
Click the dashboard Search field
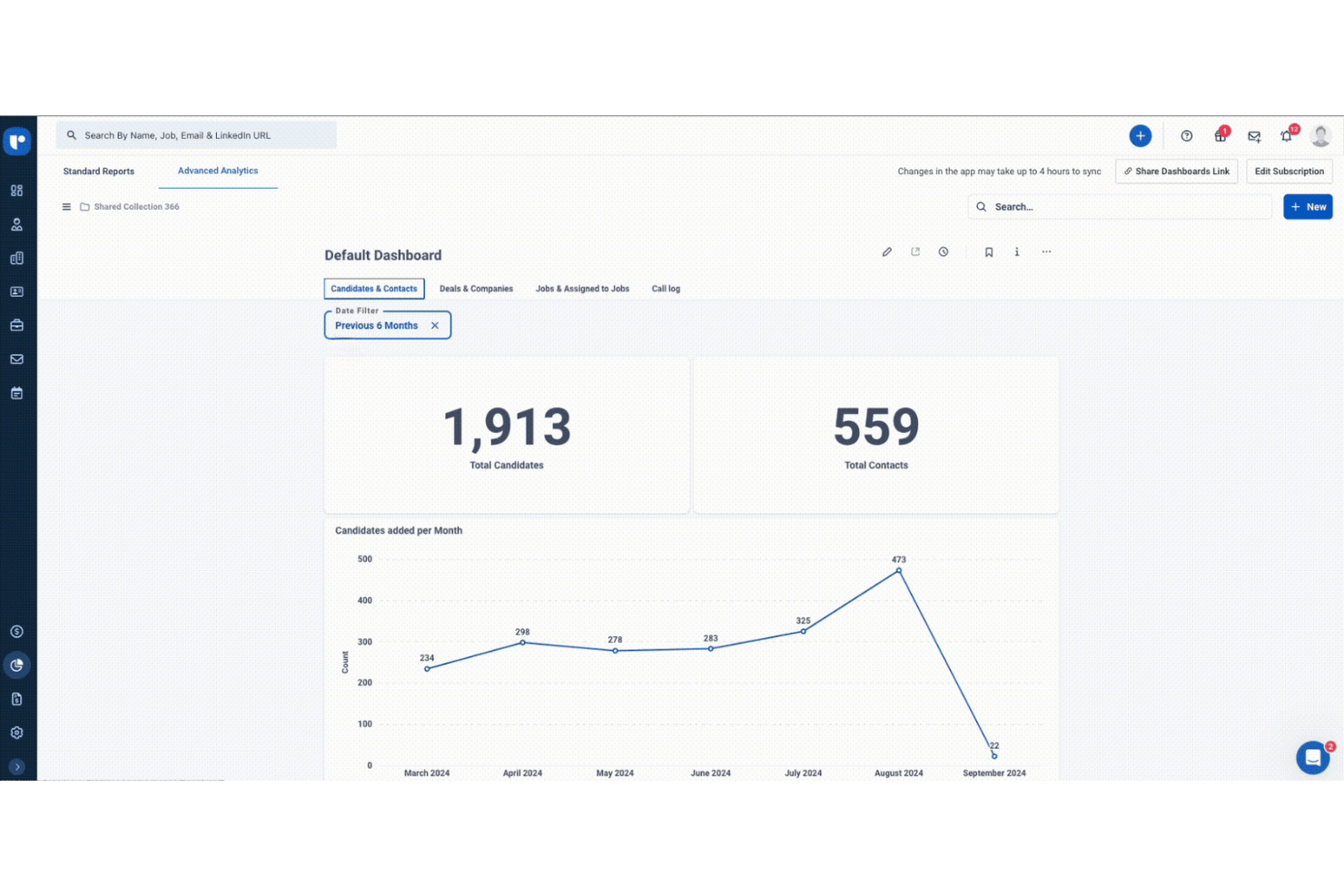pyautogui.click(x=1120, y=207)
